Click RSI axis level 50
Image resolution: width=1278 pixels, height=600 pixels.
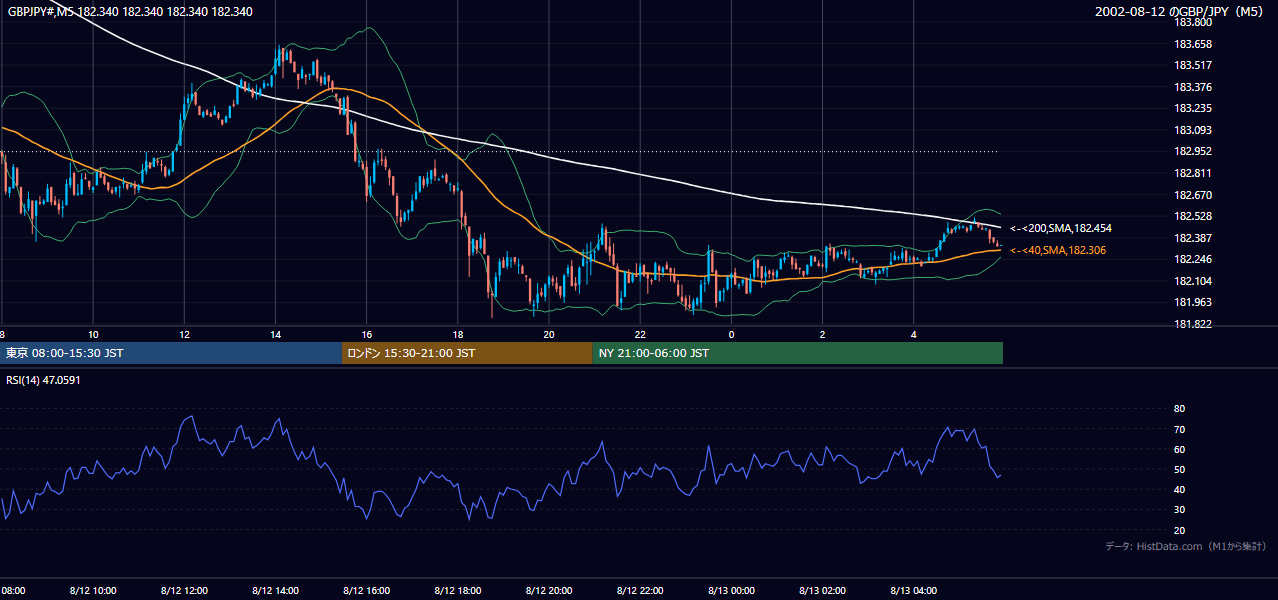click(x=1179, y=469)
